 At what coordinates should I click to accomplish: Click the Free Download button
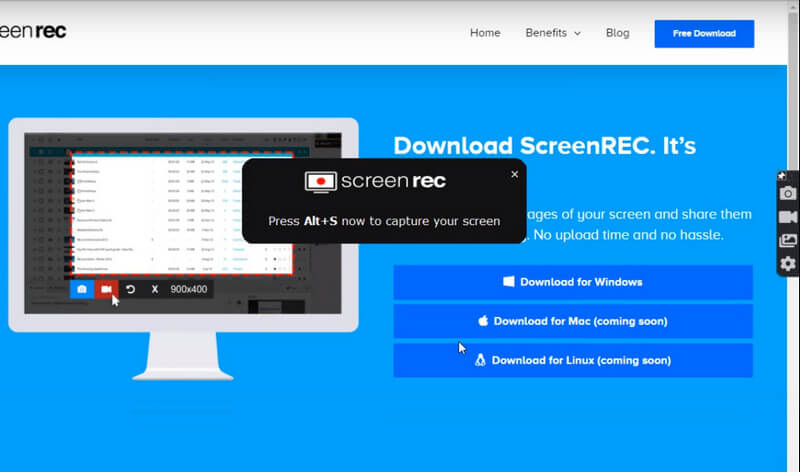point(704,34)
